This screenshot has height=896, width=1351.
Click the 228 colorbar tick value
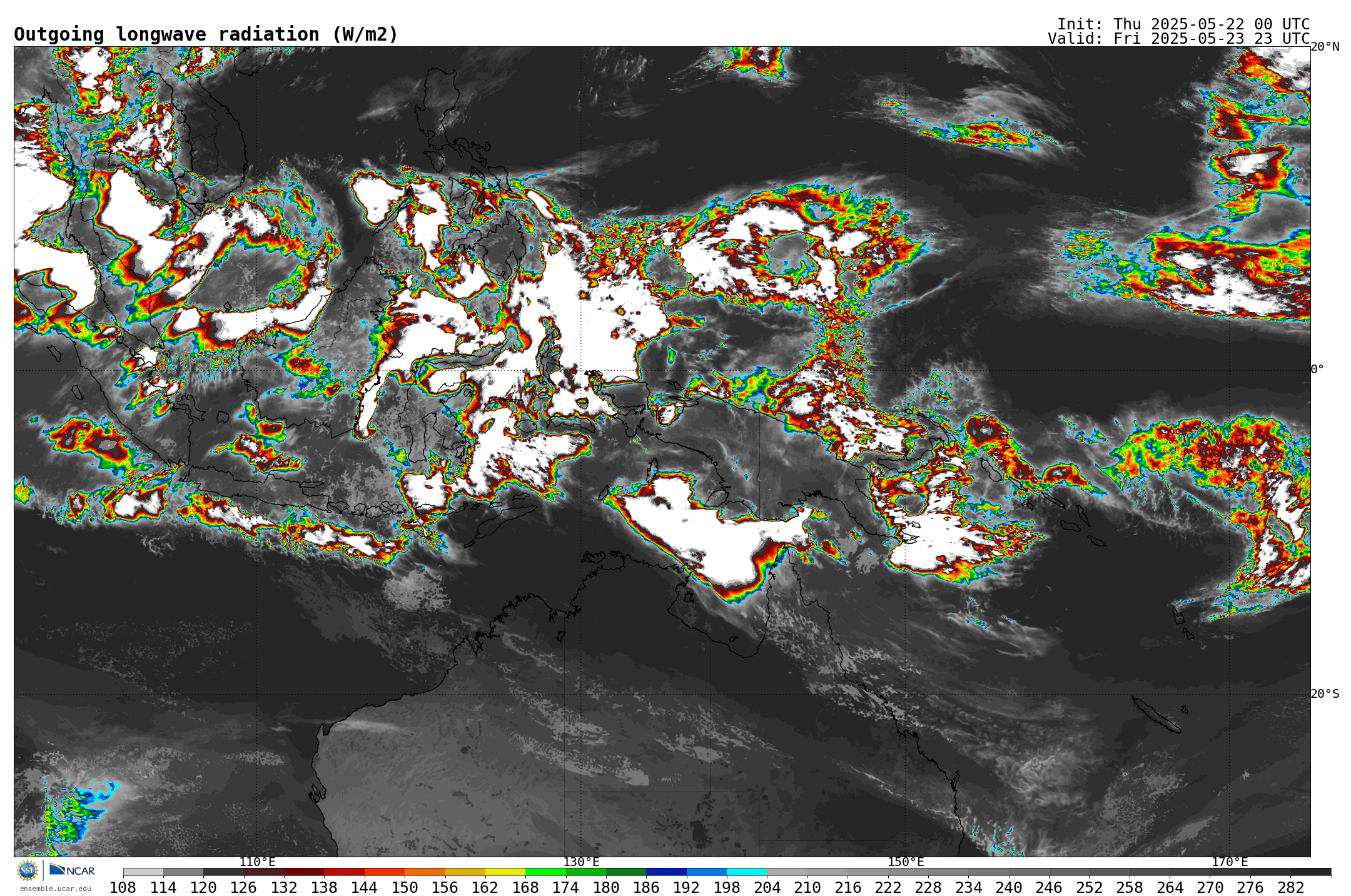point(928,888)
